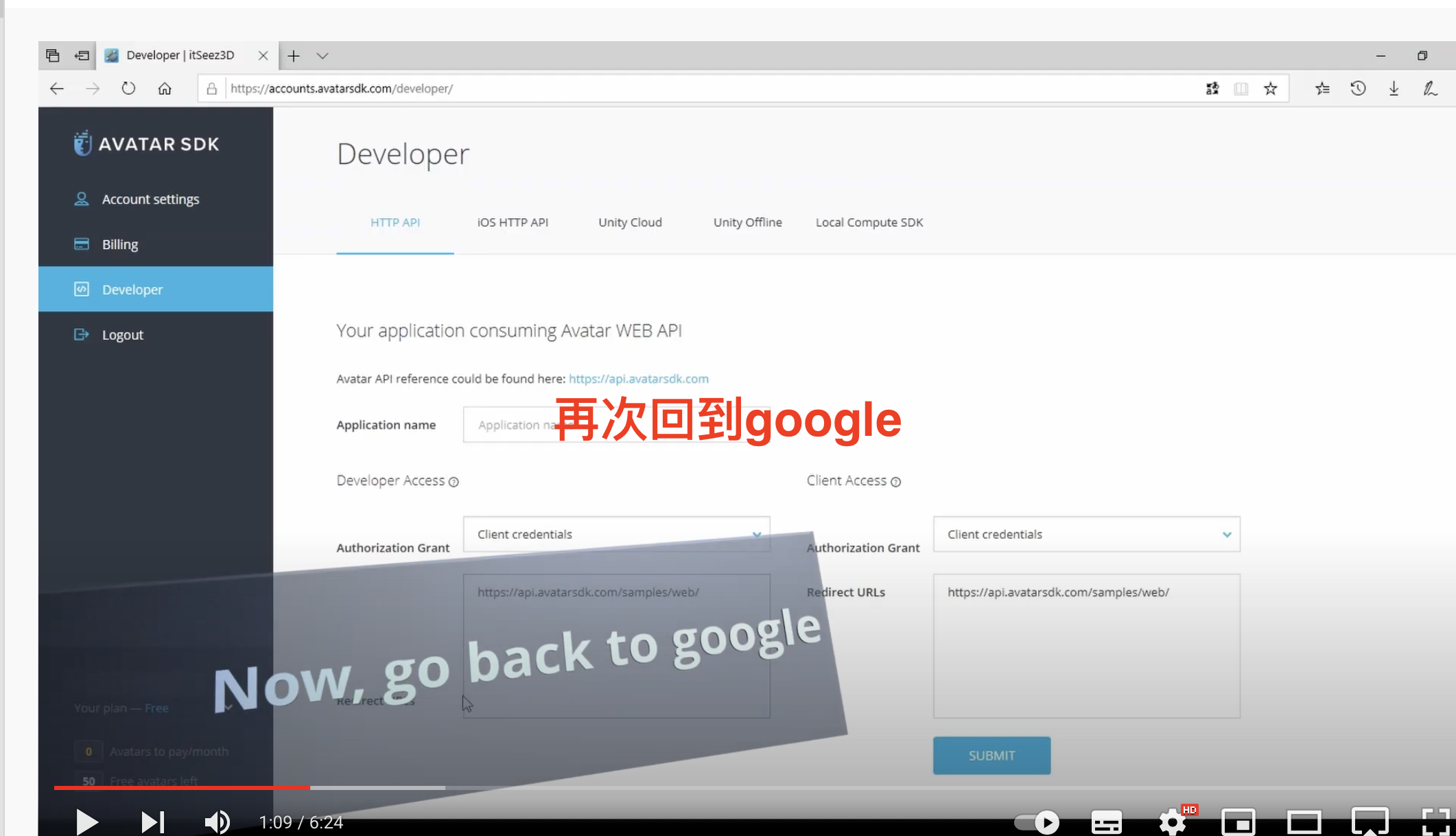Skip to the next video
The image size is (1456, 836).
(152, 822)
